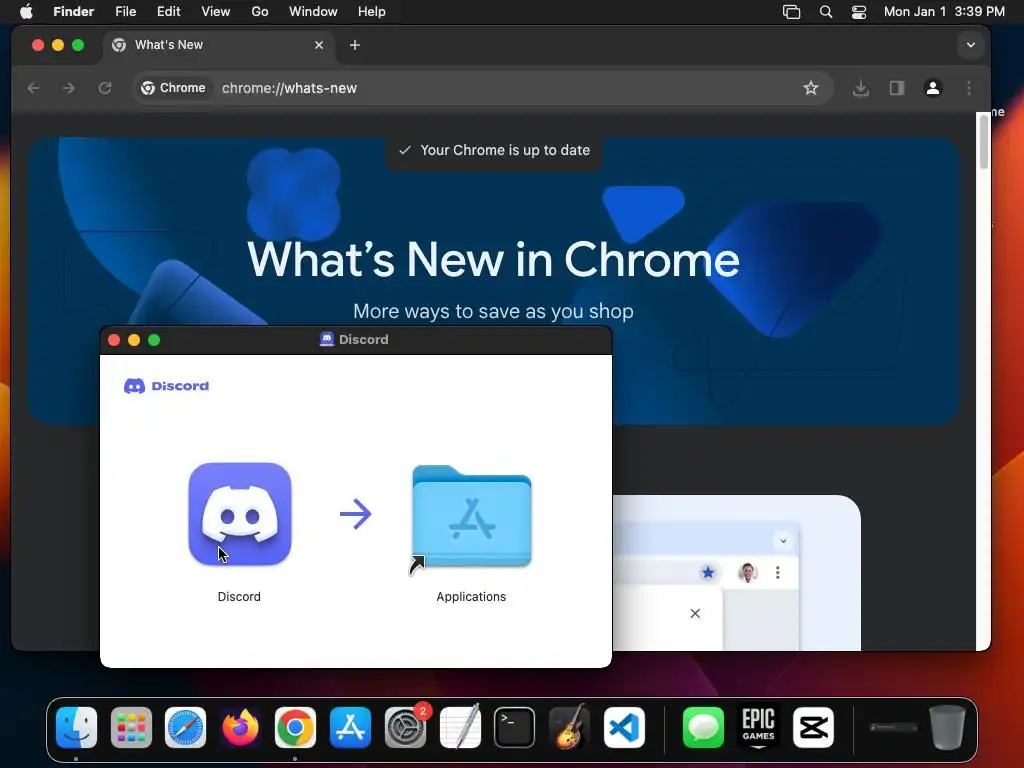Bookmark this page with the star icon
1024x768 pixels.
(810, 88)
